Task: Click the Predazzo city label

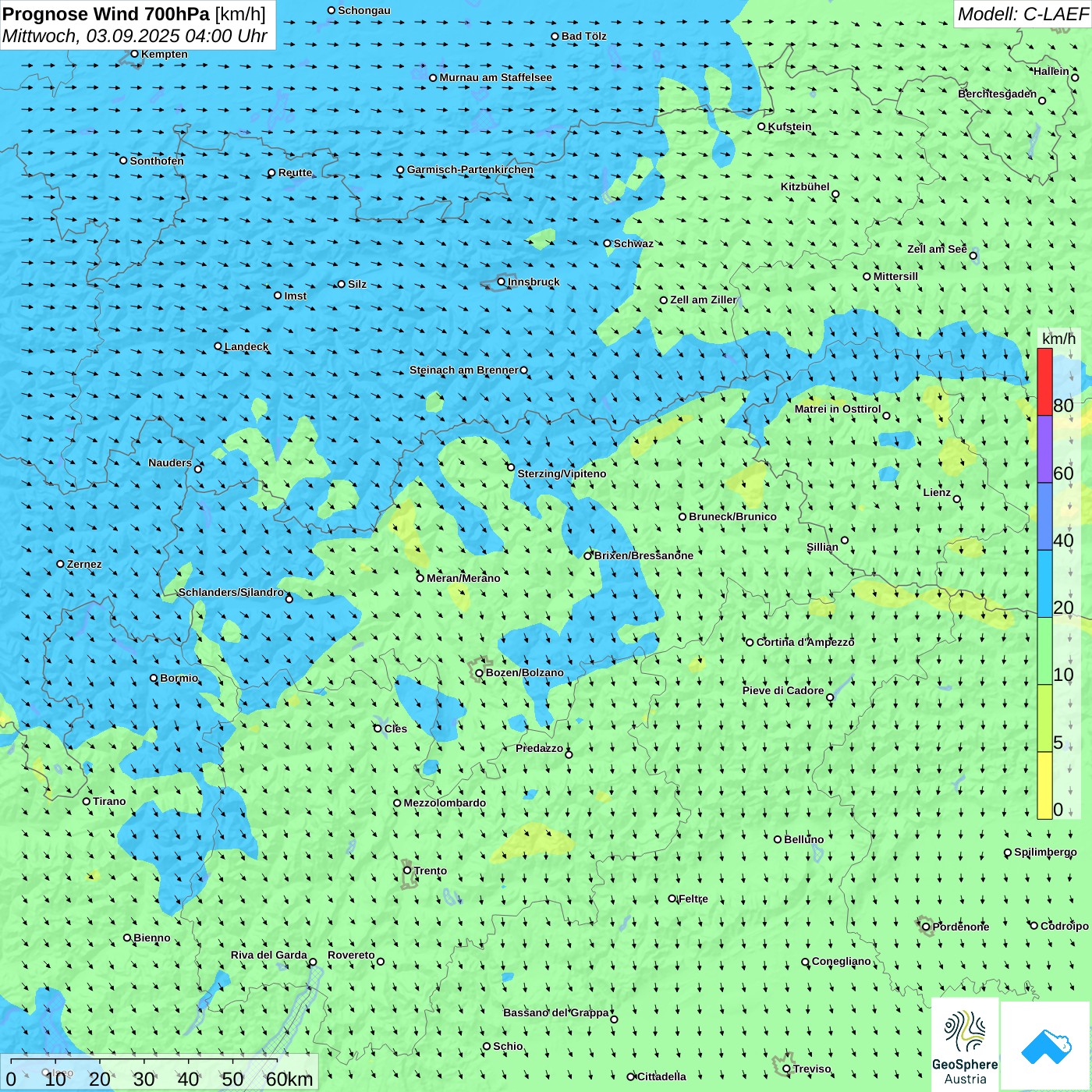Action: point(539,748)
